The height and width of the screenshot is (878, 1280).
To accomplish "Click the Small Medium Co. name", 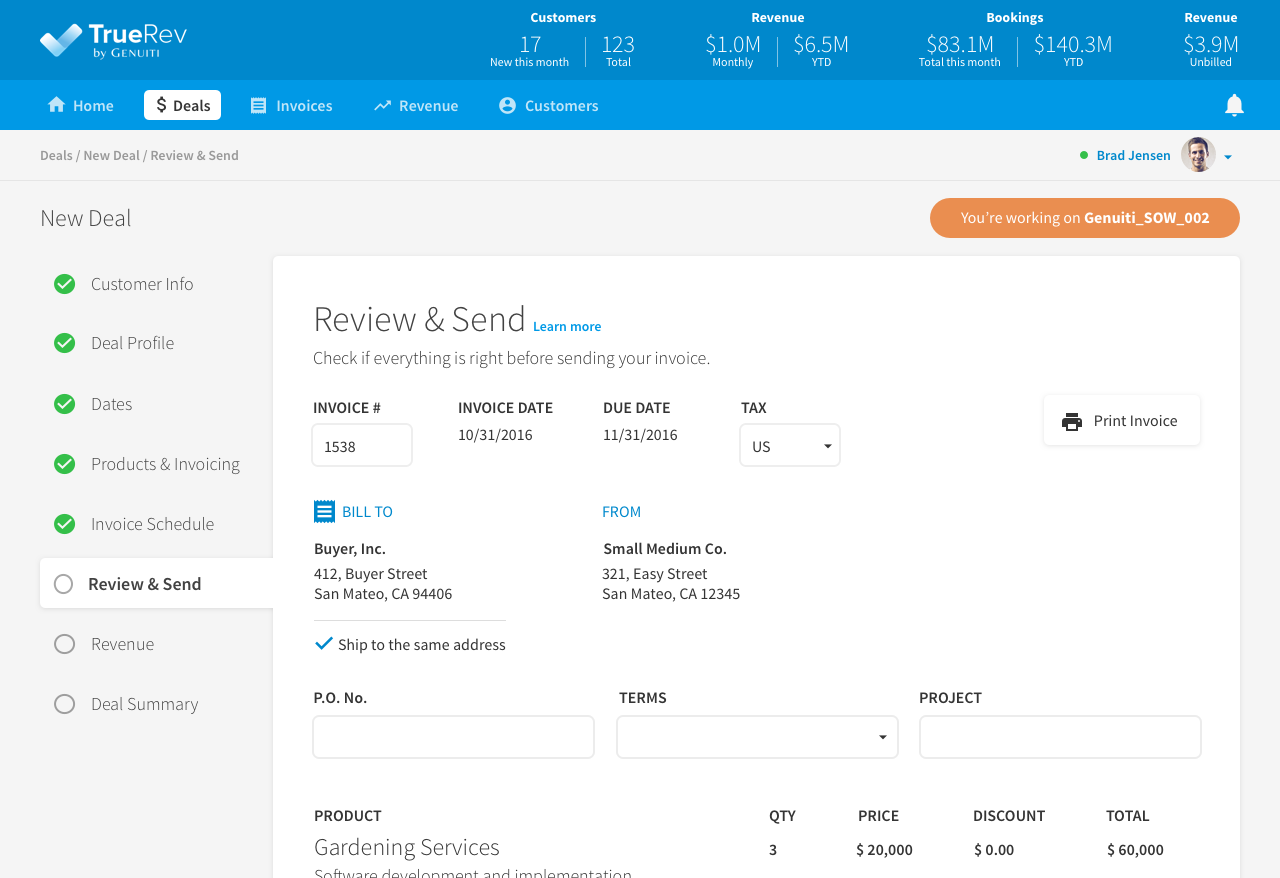I will click(665, 548).
